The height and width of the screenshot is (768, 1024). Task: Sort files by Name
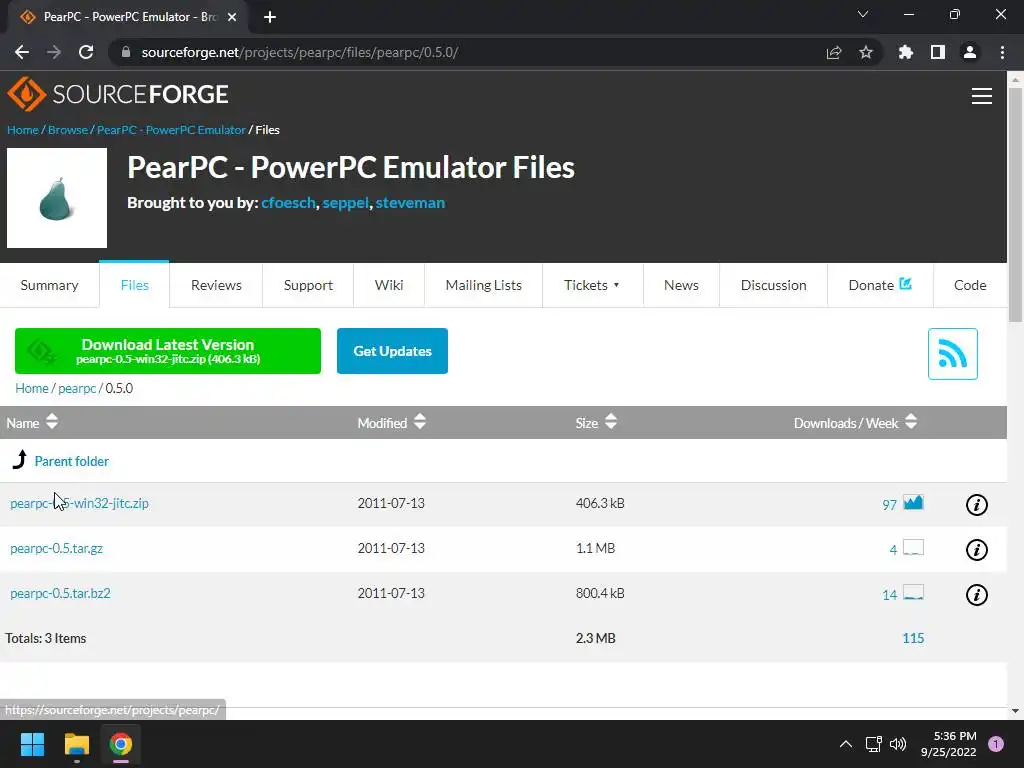tap(32, 423)
